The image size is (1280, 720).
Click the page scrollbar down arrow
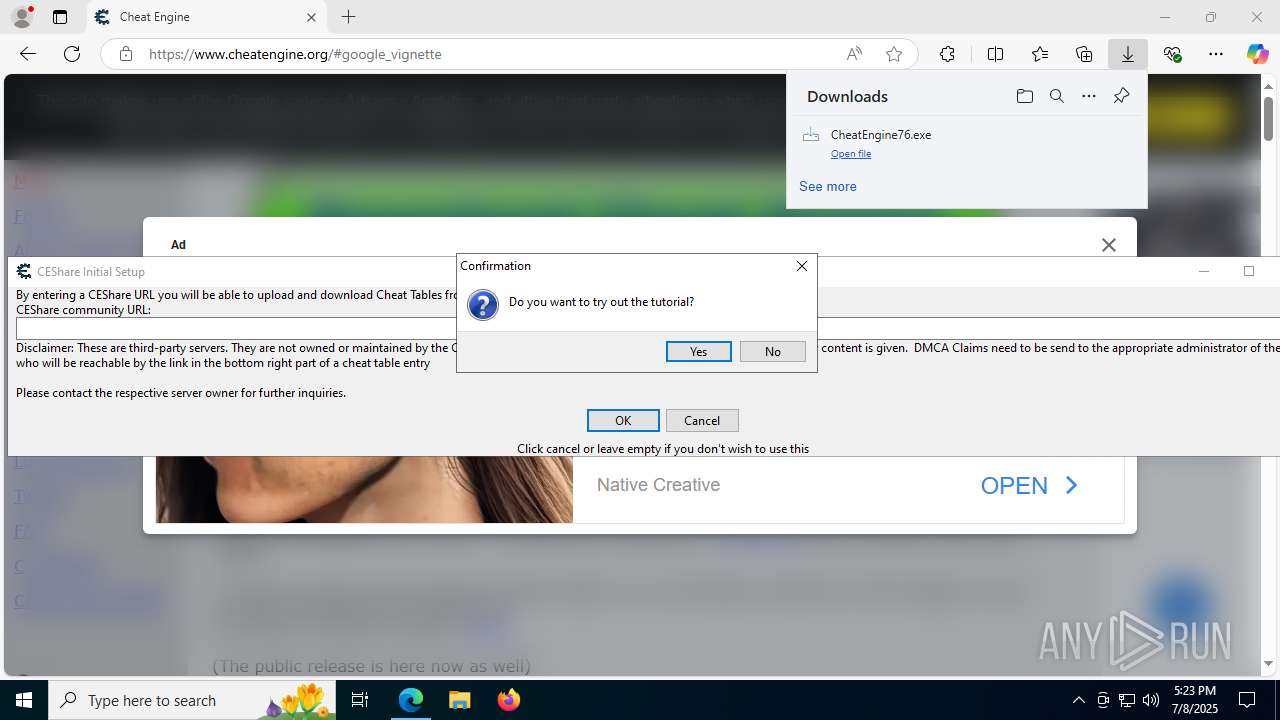coord(1269,663)
